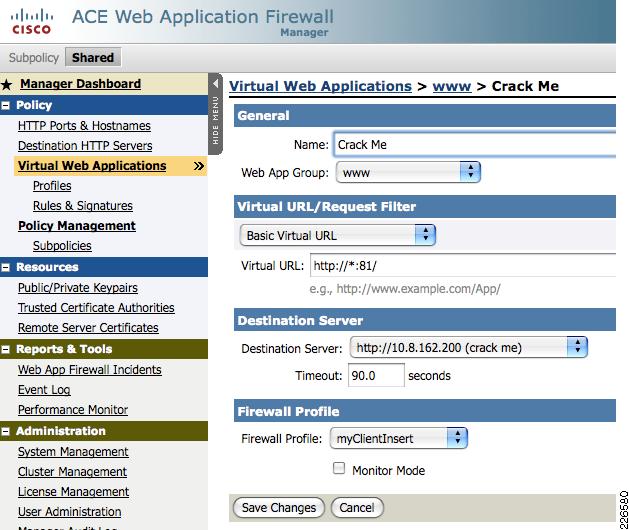Collapse the Resources section
The width and height of the screenshot is (629, 530).
6,268
